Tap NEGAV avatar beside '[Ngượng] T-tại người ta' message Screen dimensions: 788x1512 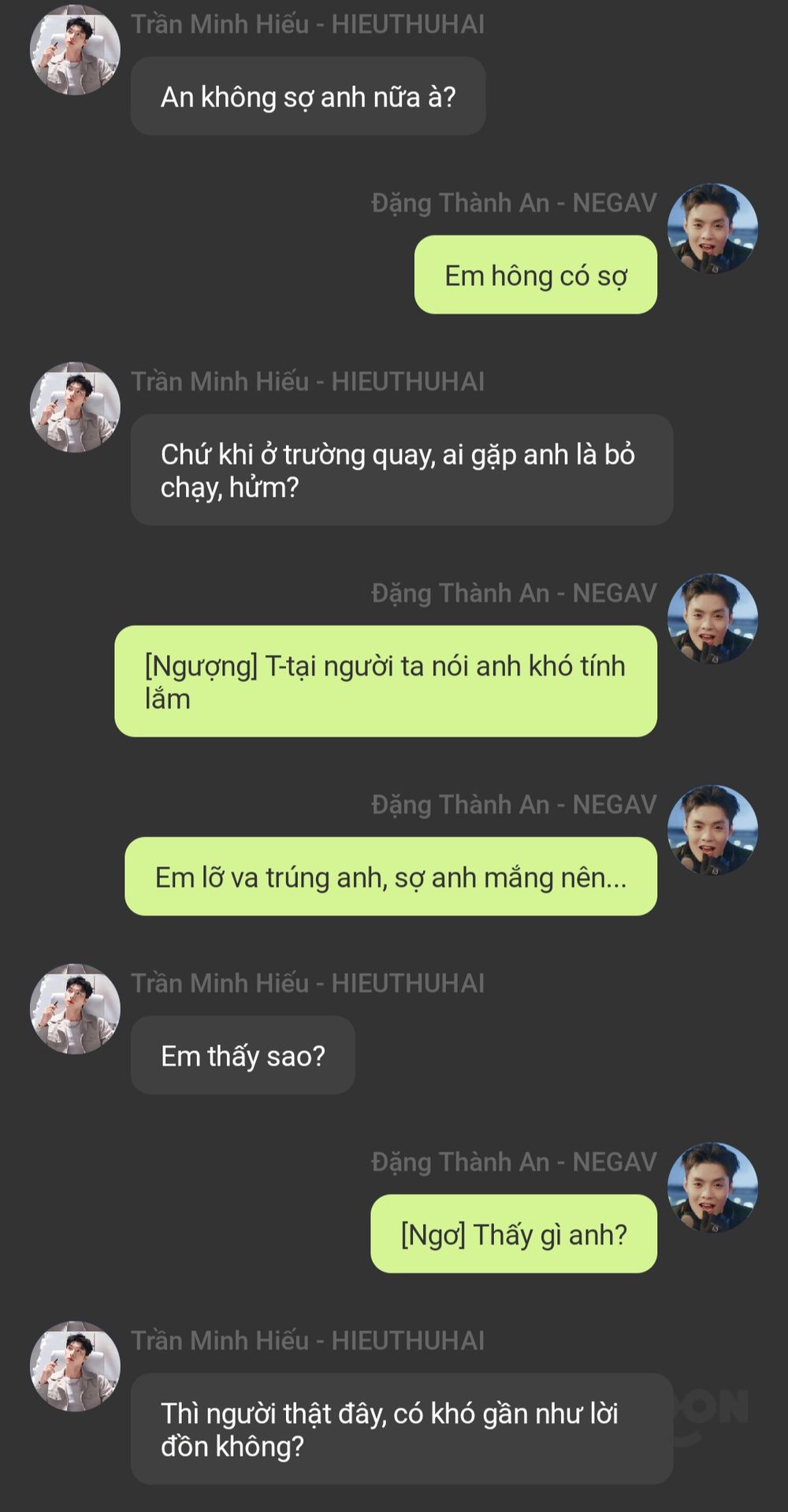pos(712,618)
